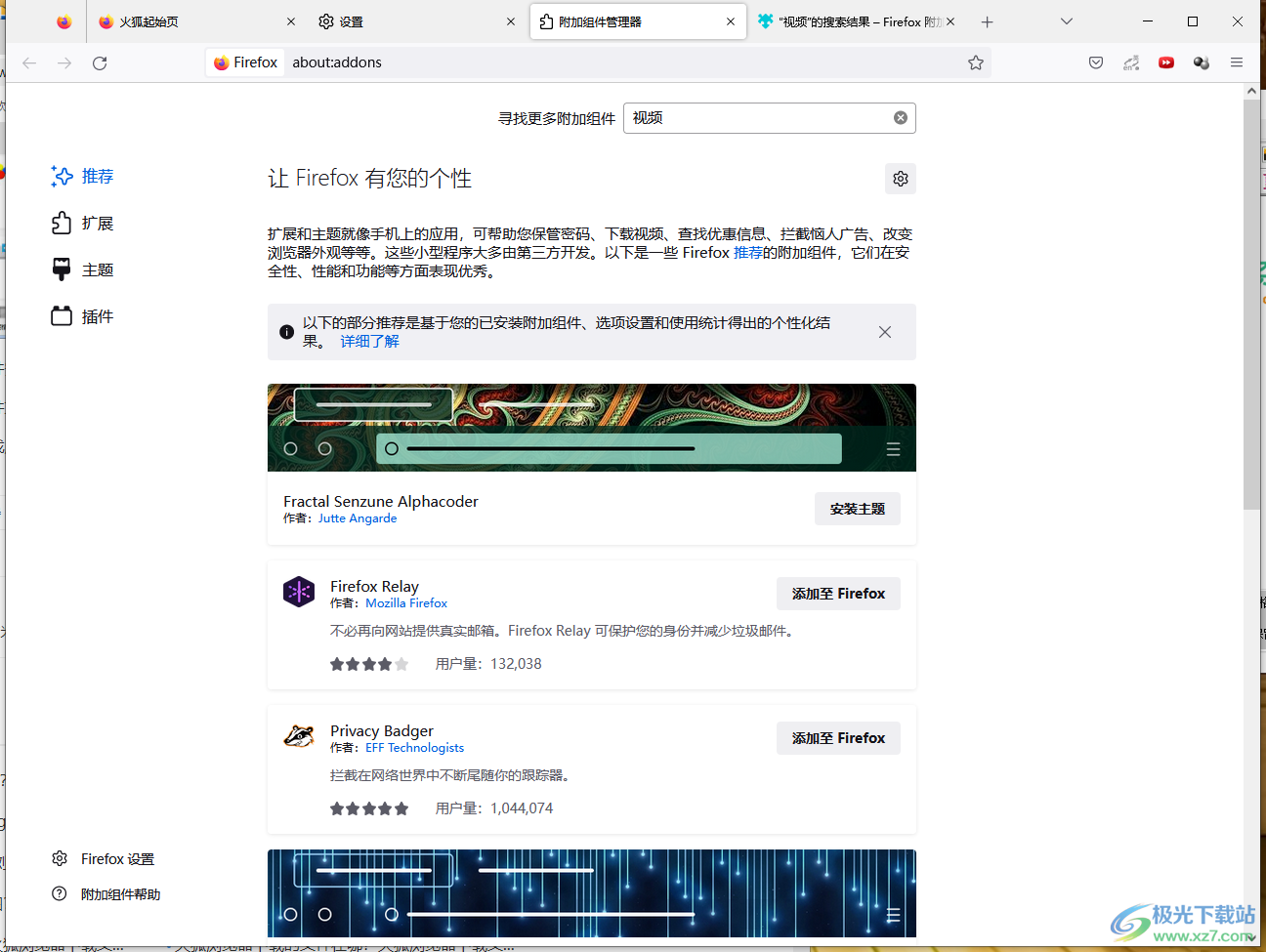Open the add-on tools gear menu
The image size is (1266, 952).
click(x=901, y=179)
